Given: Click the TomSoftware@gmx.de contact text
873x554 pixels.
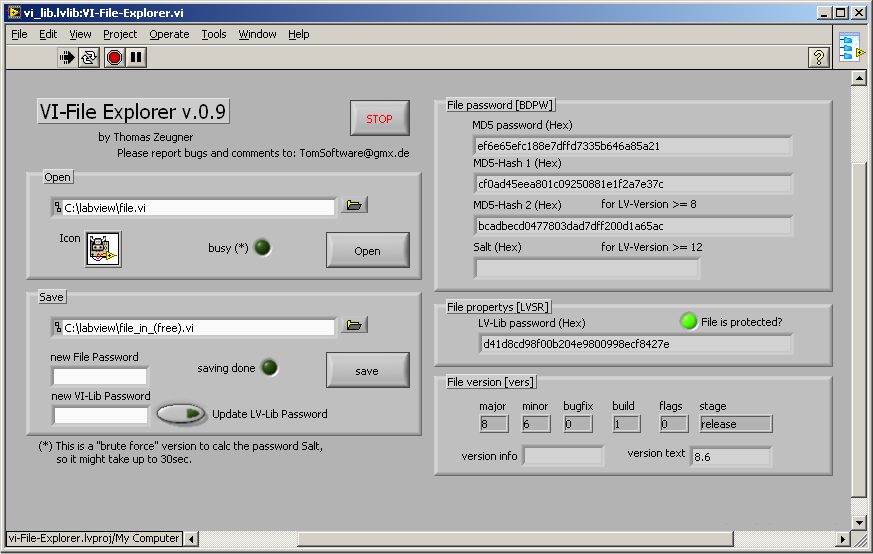Looking at the screenshot, I should (354, 153).
